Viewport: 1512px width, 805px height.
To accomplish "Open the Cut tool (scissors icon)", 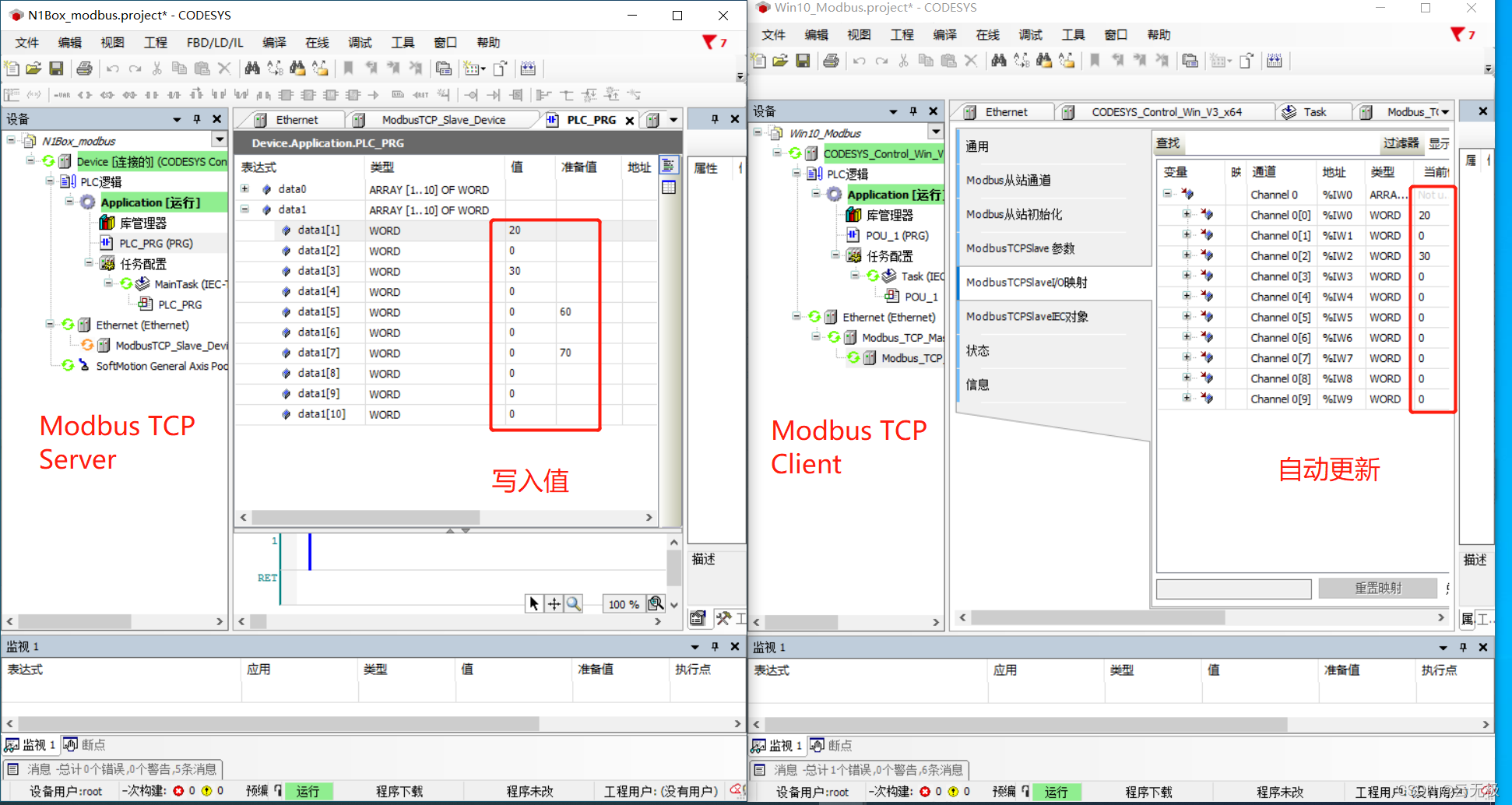I will (156, 69).
